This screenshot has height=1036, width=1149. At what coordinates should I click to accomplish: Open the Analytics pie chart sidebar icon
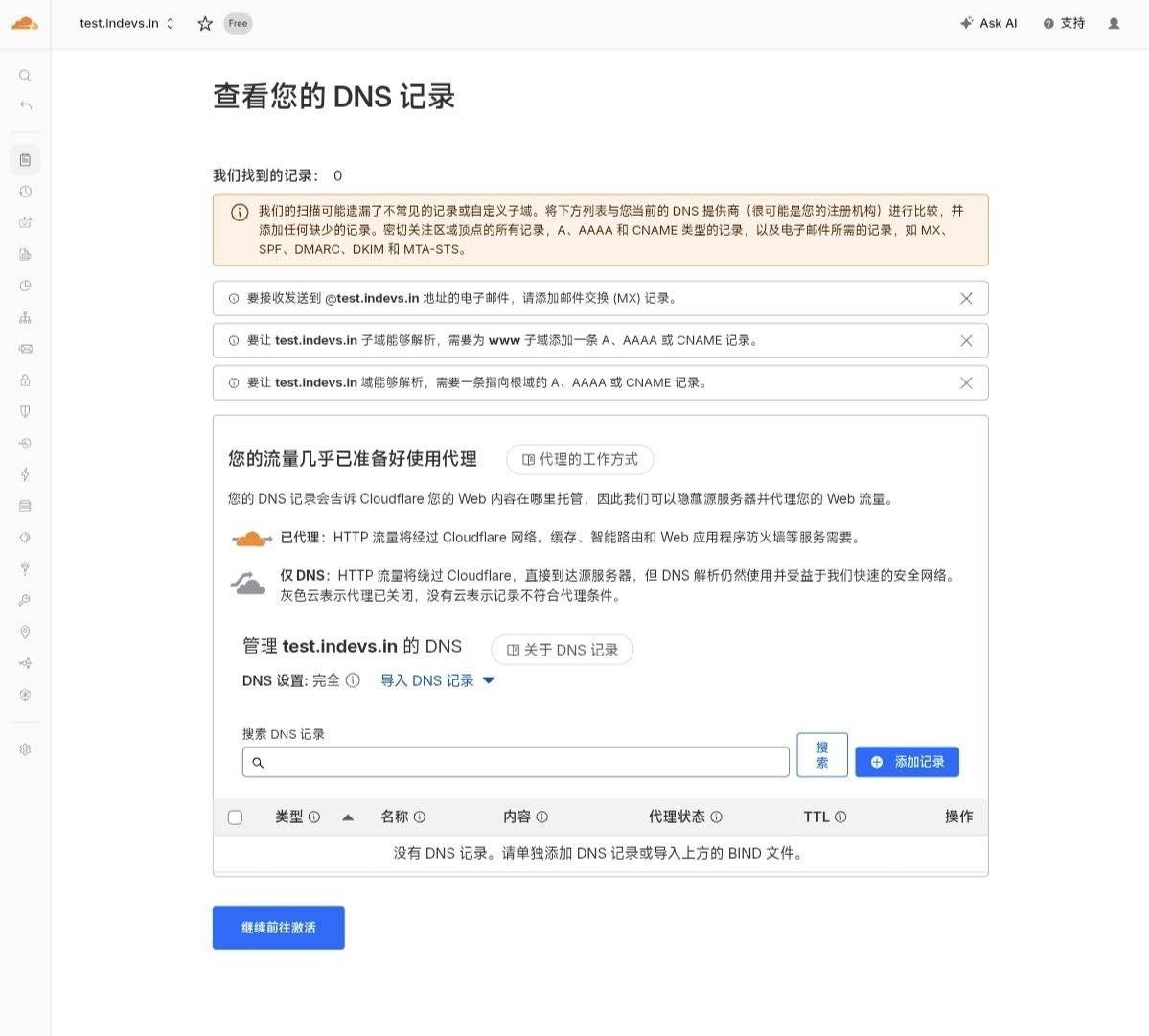click(x=25, y=286)
